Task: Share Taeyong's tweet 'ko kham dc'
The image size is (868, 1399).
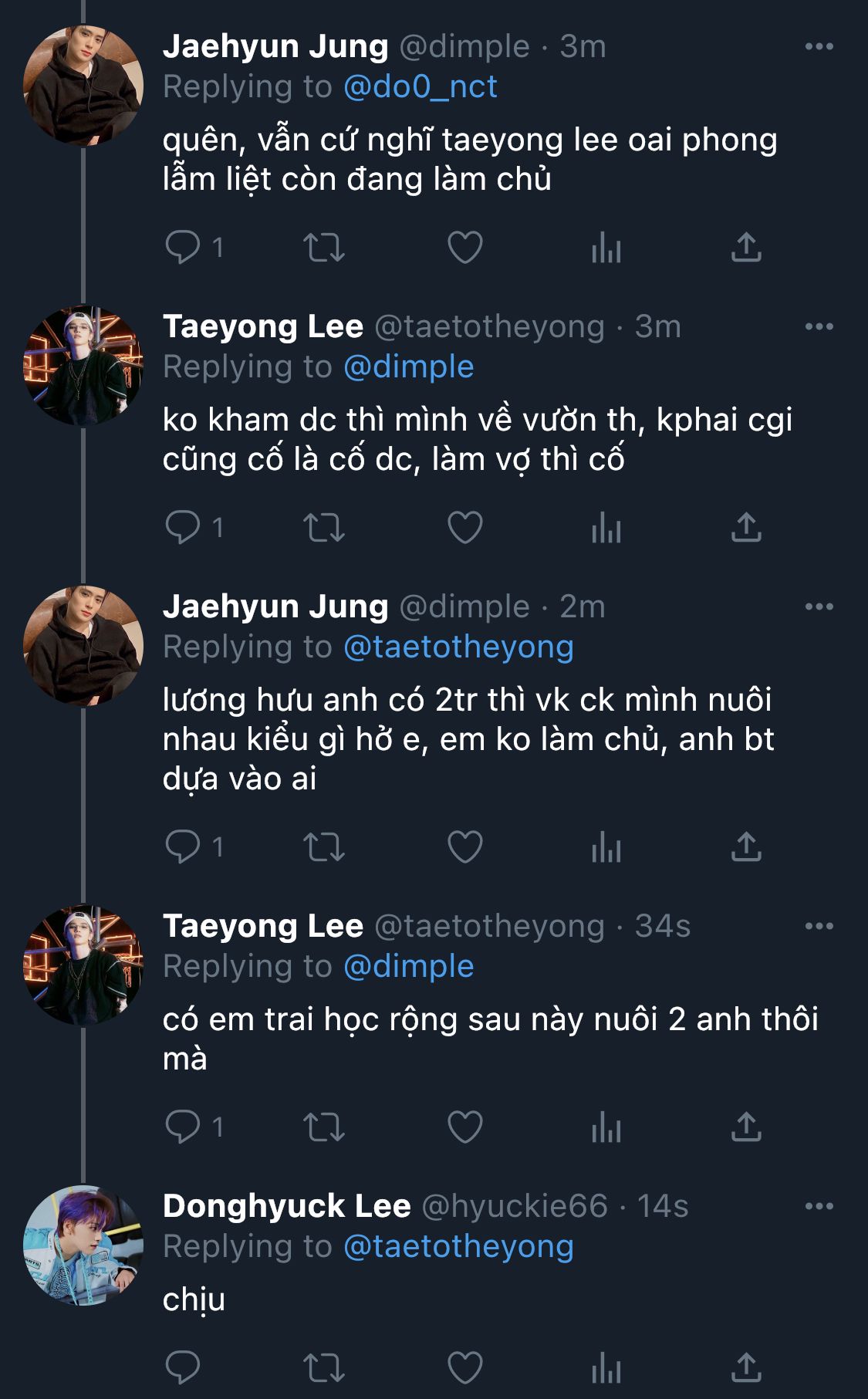Action: [x=746, y=528]
